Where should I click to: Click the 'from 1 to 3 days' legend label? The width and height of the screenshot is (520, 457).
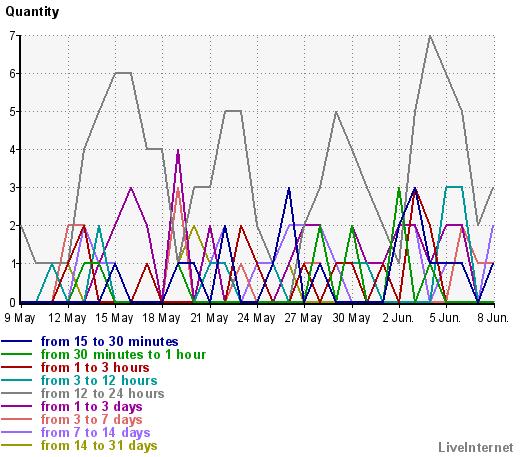click(92, 406)
